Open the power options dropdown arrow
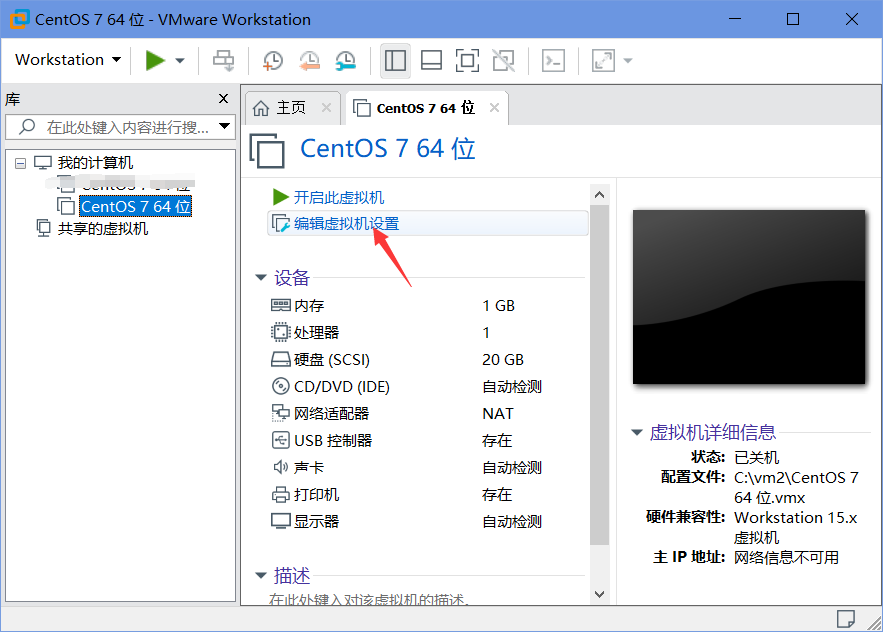The image size is (883, 632). (x=180, y=60)
